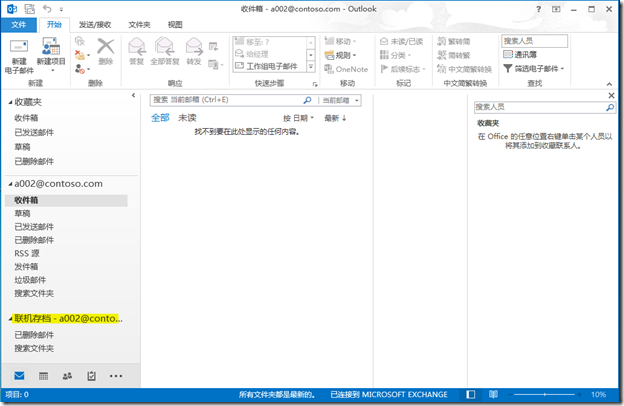Open the Current Mailbox (当前邮箱) scope dropdown
The height and width of the screenshot is (406, 624).
[341, 100]
